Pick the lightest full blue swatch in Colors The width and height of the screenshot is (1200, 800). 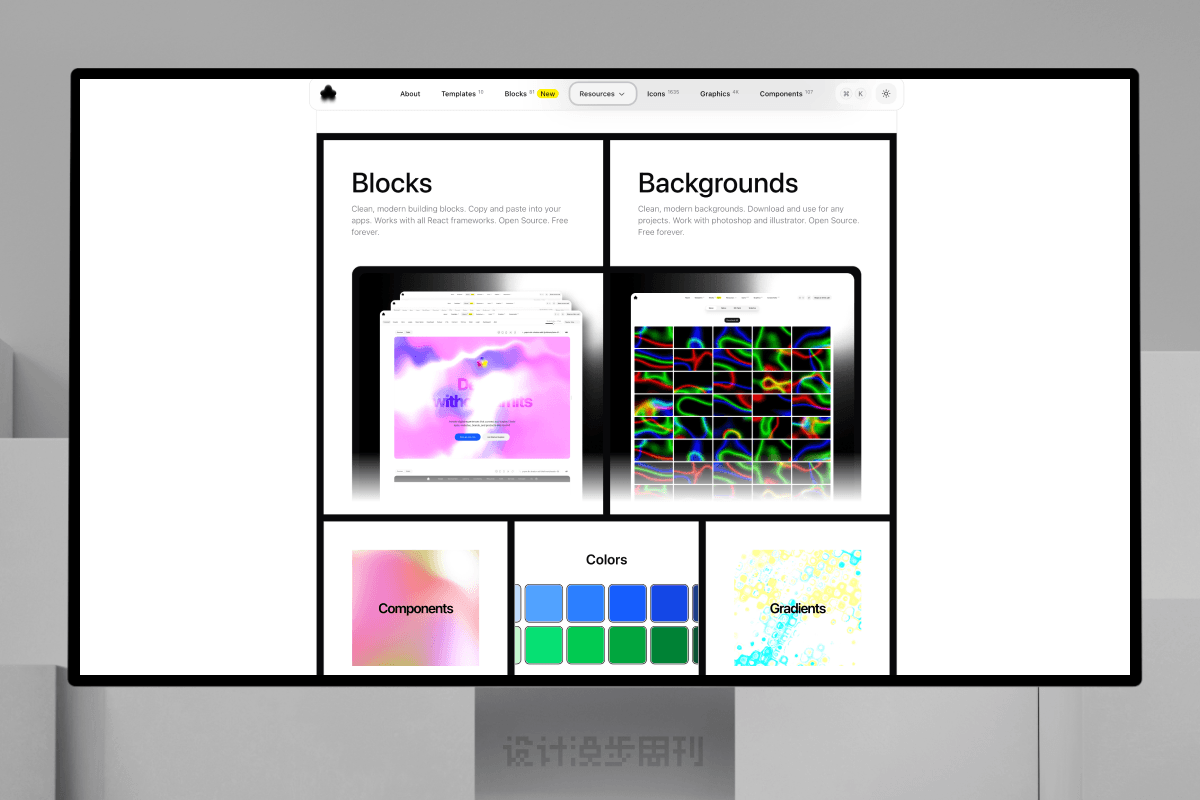[542, 603]
